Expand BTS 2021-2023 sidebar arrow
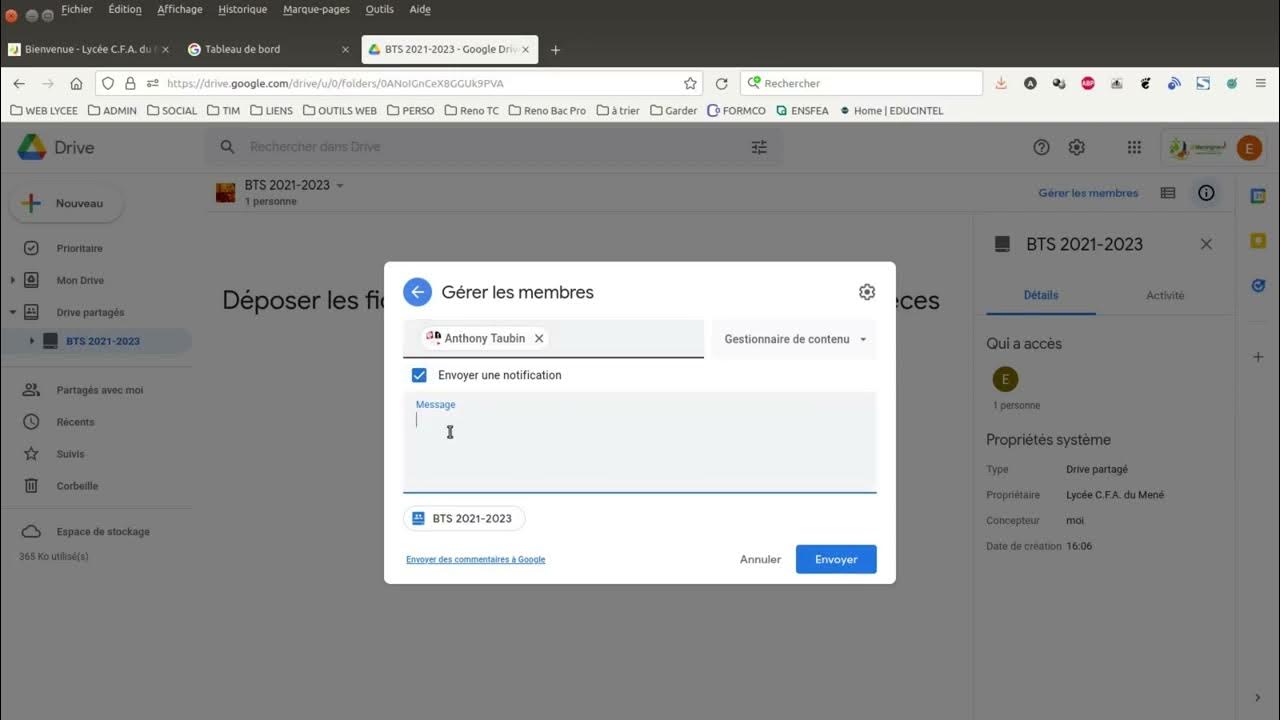 (x=31, y=341)
